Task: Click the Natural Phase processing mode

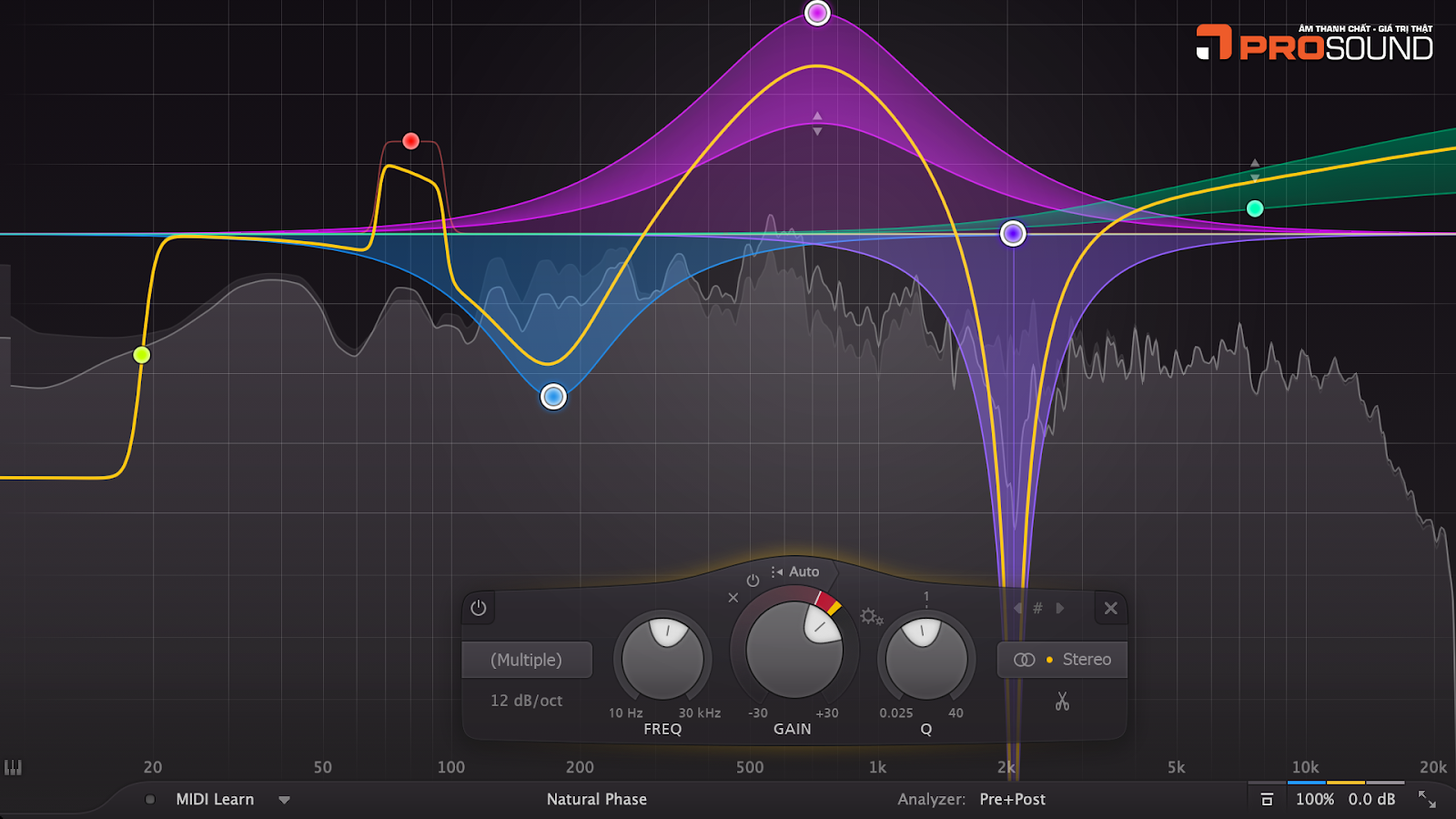Action: [x=597, y=799]
